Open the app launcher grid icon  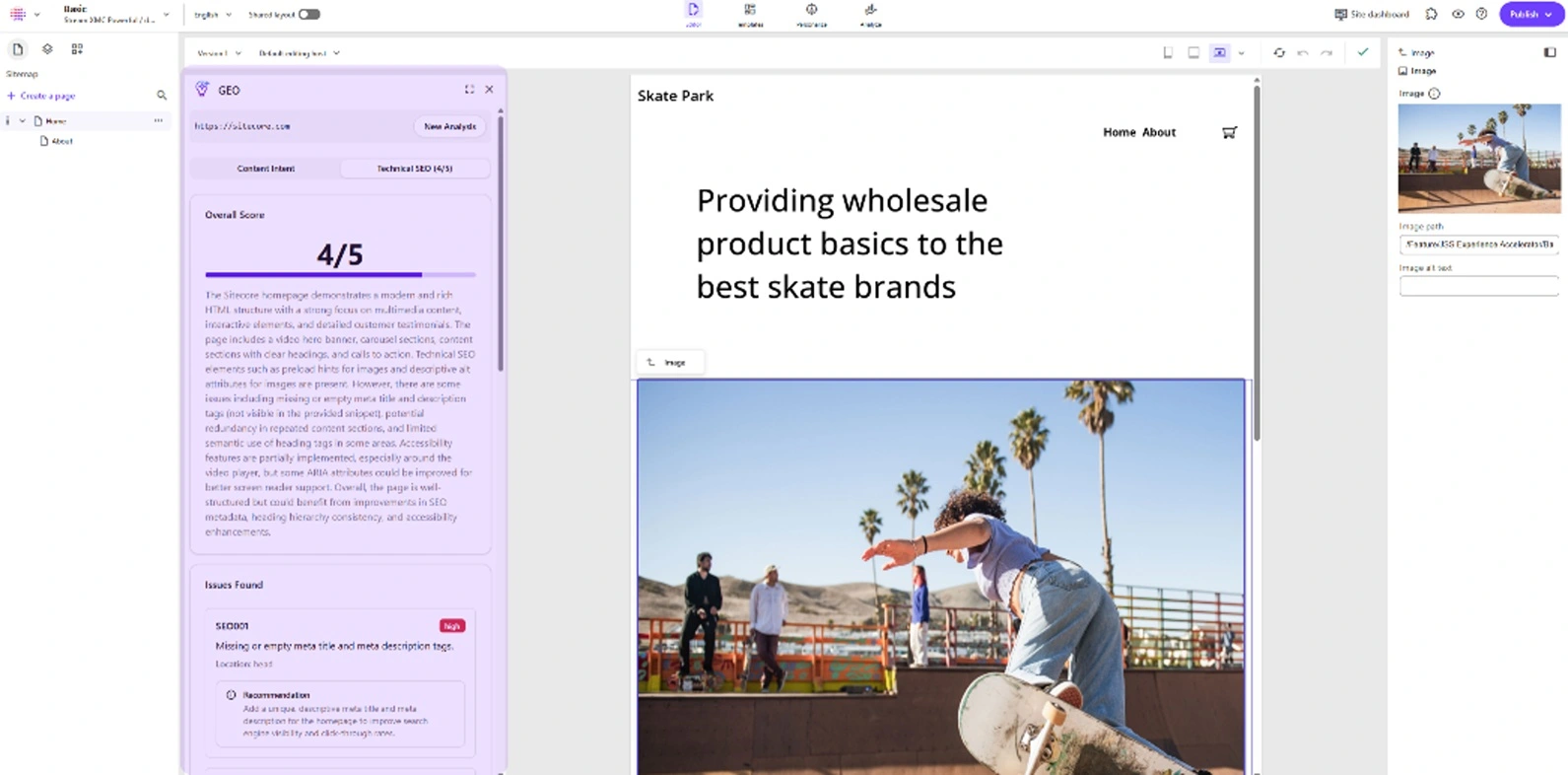coord(17,15)
